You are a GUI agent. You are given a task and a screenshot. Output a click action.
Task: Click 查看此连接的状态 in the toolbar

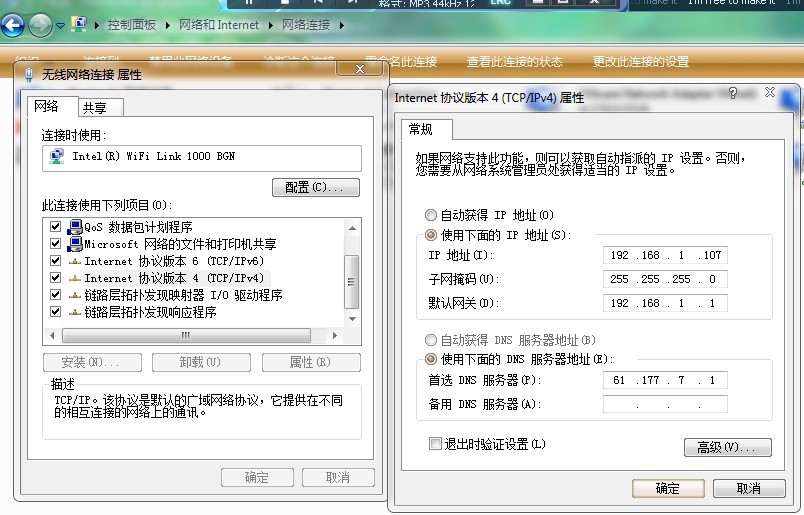click(514, 62)
